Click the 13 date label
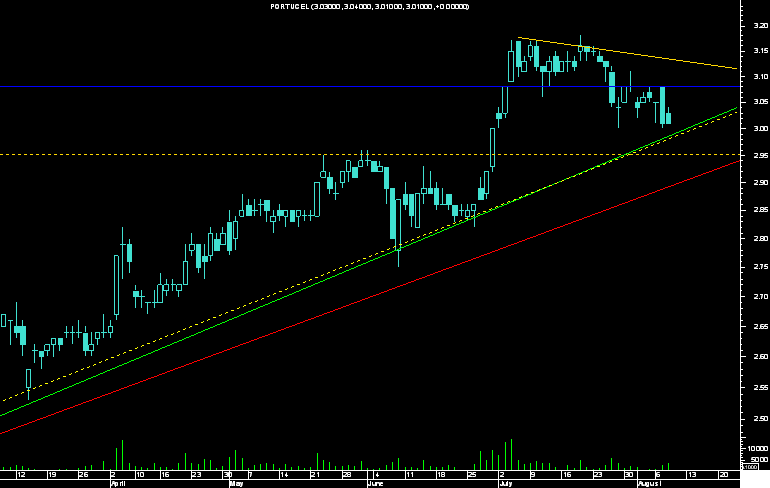Viewport: 770px width, 488px height. (691, 475)
